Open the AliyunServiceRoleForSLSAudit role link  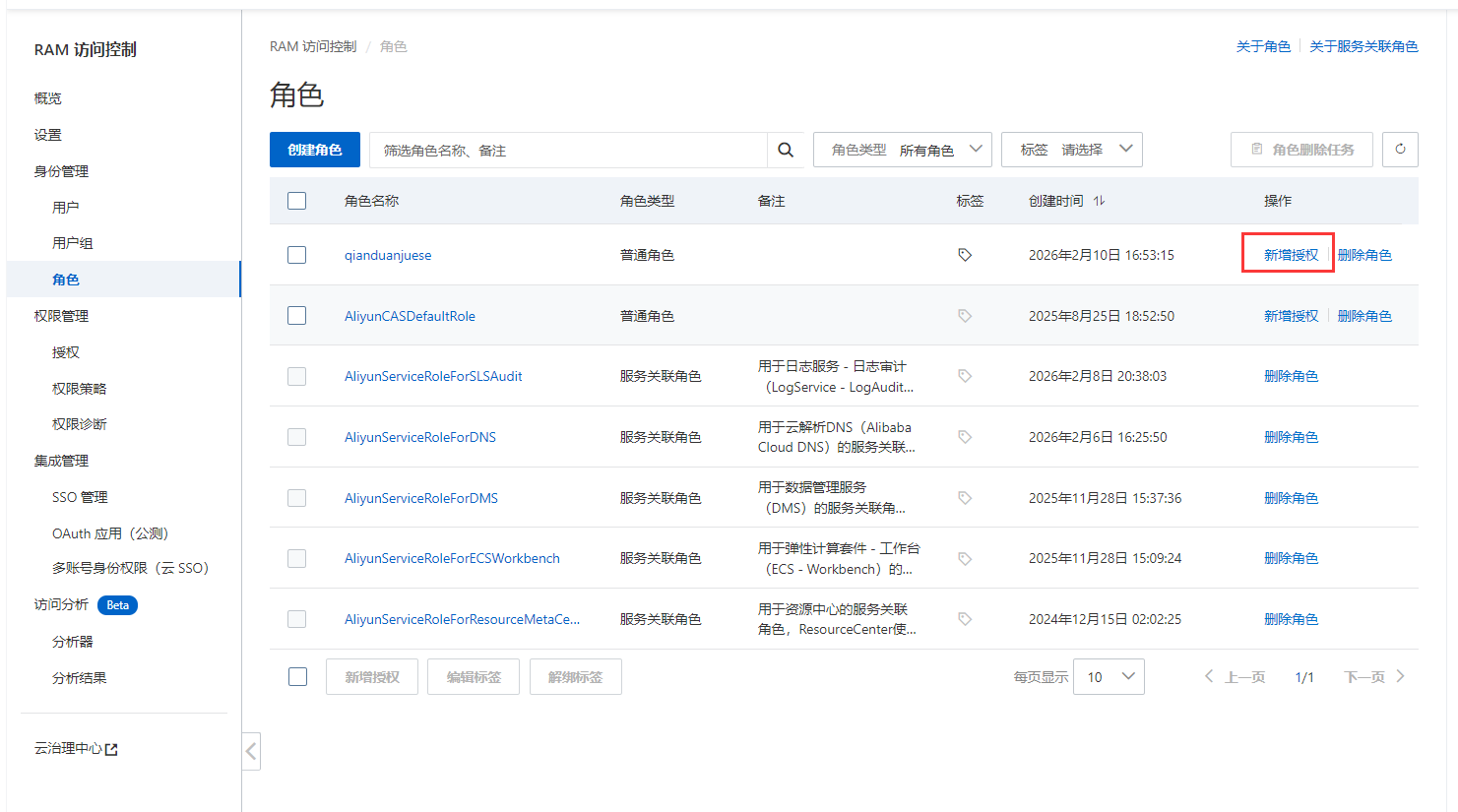[x=433, y=376]
